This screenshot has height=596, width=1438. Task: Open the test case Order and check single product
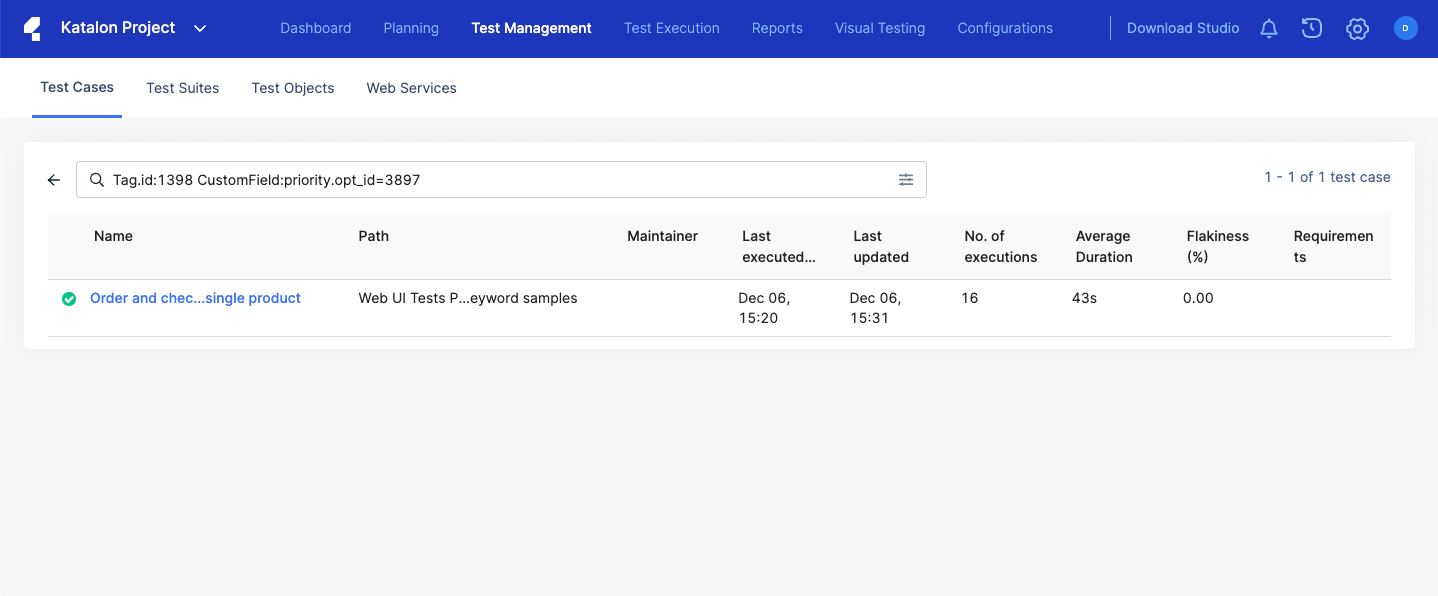click(x=194, y=298)
